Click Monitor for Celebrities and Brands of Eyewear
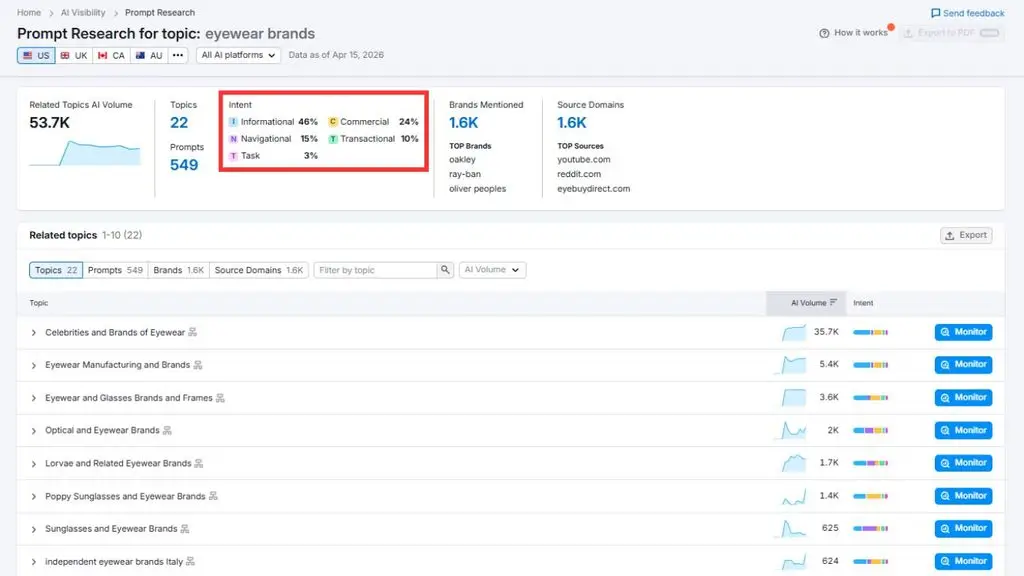The width and height of the screenshot is (1024, 576). 963,332
